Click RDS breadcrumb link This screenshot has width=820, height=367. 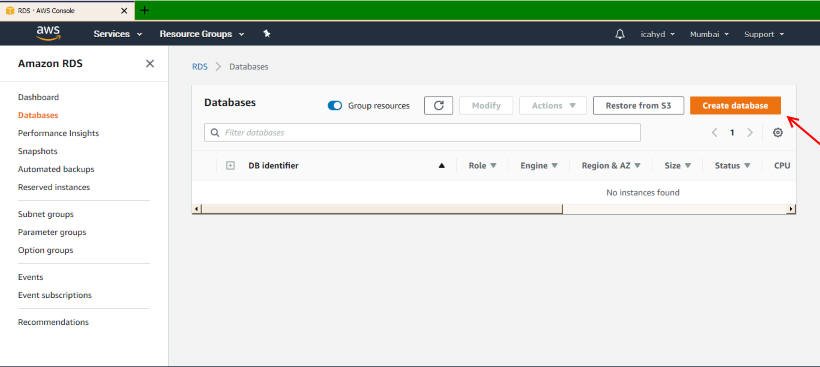click(200, 67)
